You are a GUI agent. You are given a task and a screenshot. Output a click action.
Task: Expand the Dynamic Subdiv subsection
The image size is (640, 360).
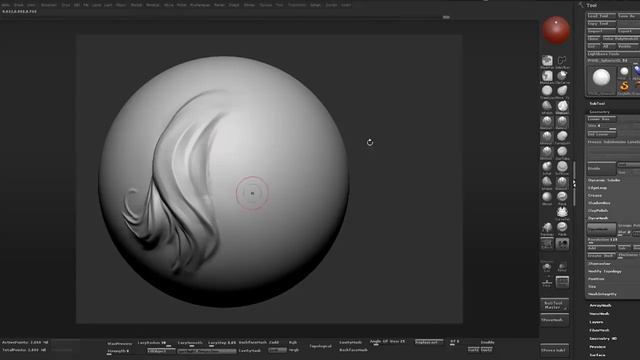(x=604, y=180)
